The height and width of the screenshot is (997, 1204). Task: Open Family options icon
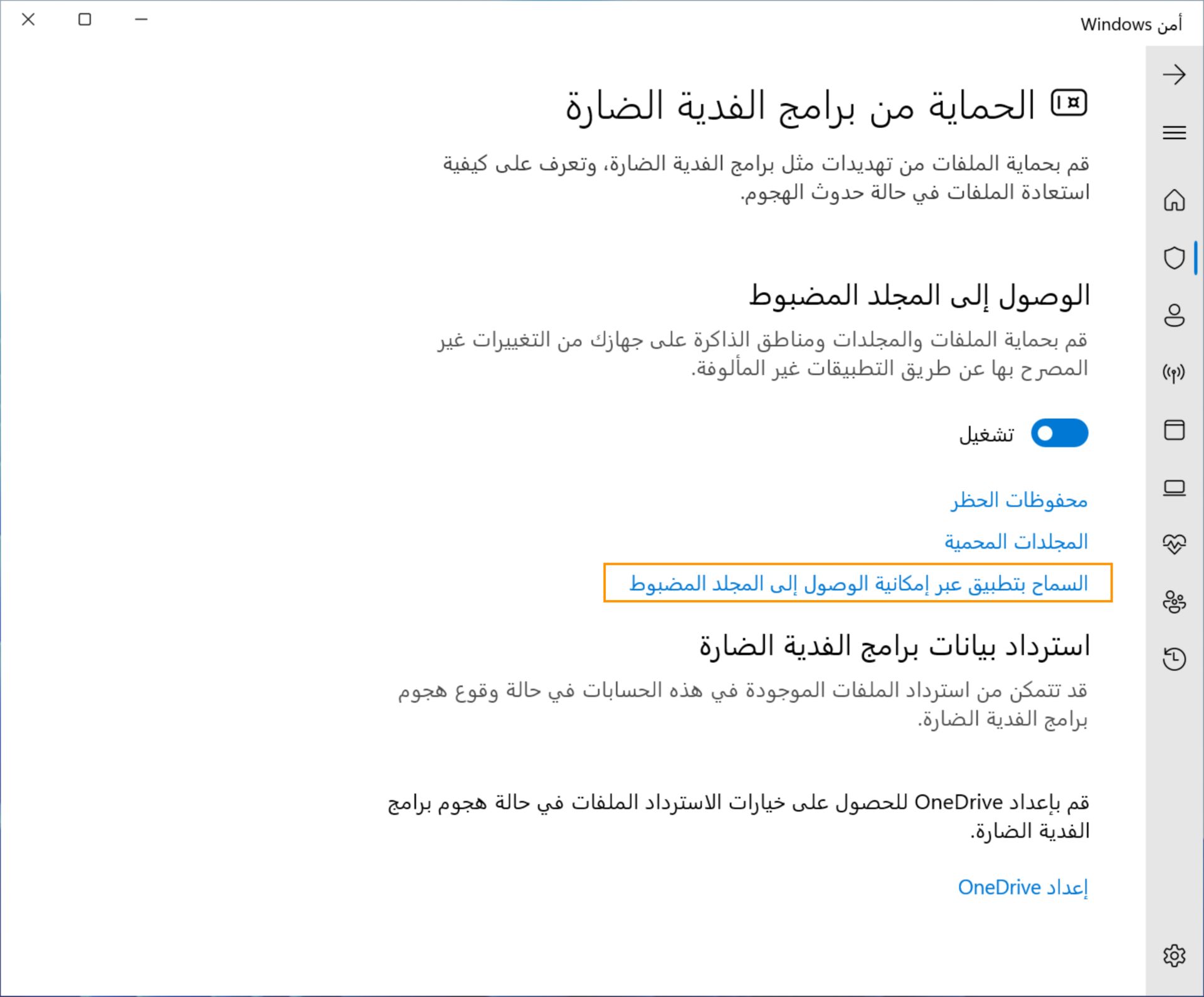1174,602
